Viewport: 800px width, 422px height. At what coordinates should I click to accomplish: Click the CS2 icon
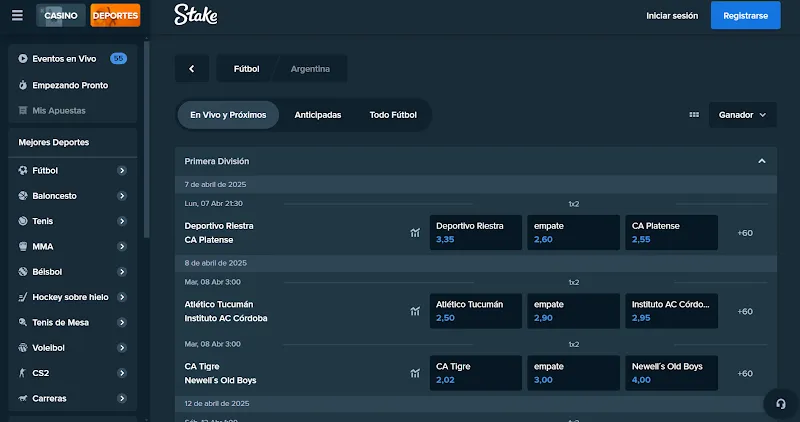pyautogui.click(x=22, y=373)
